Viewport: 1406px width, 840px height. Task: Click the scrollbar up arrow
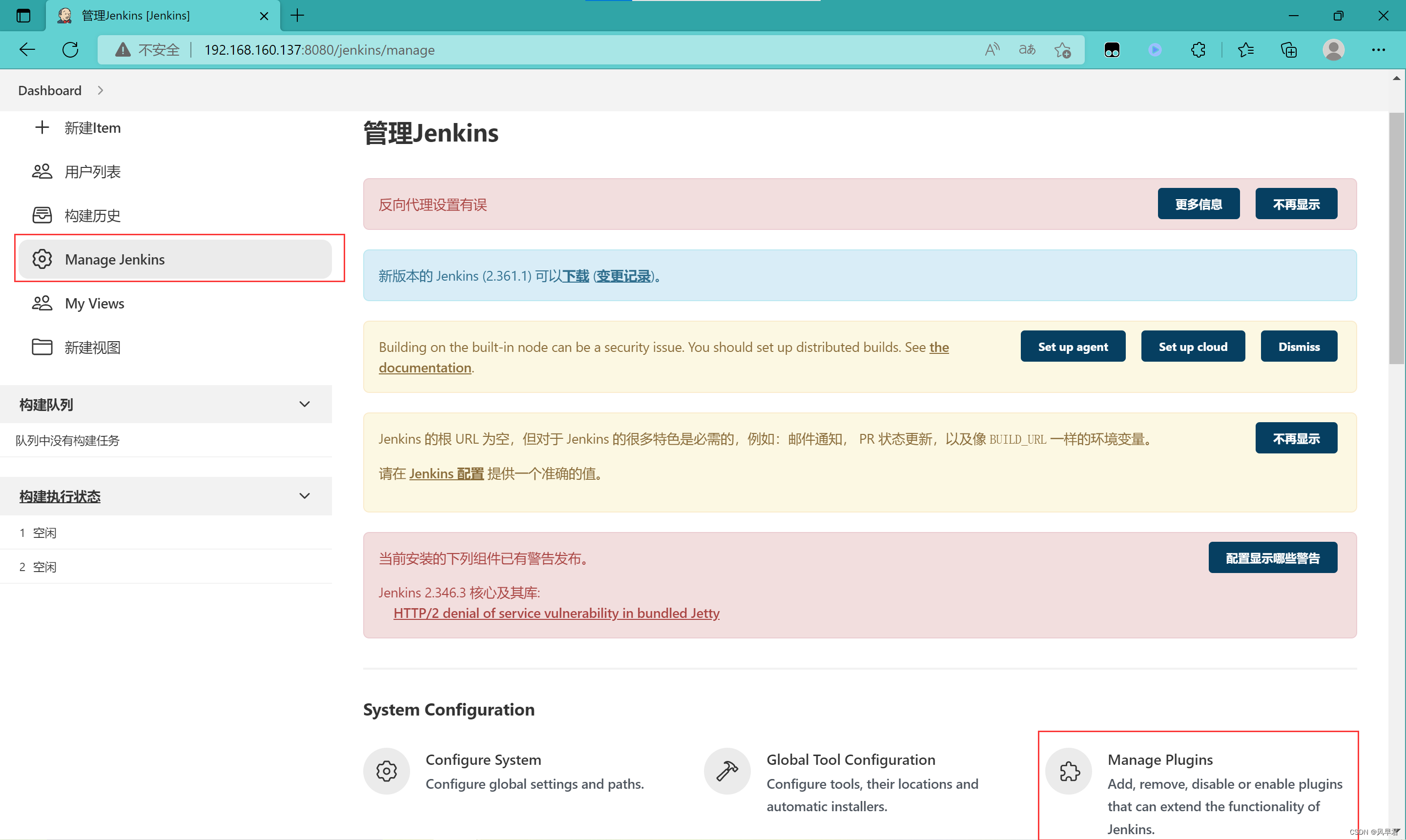[1396, 79]
